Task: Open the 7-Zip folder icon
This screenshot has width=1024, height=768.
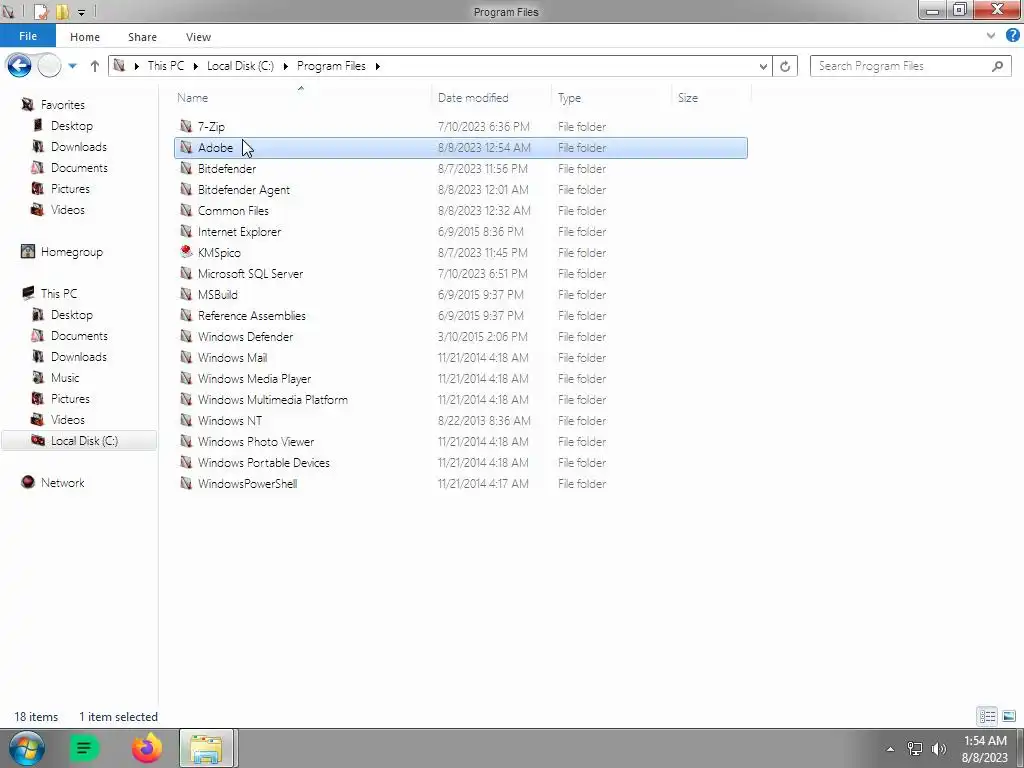Action: (x=186, y=126)
